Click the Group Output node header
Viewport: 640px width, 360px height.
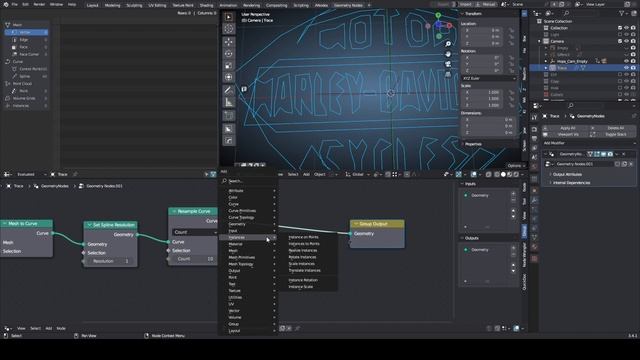point(377,224)
